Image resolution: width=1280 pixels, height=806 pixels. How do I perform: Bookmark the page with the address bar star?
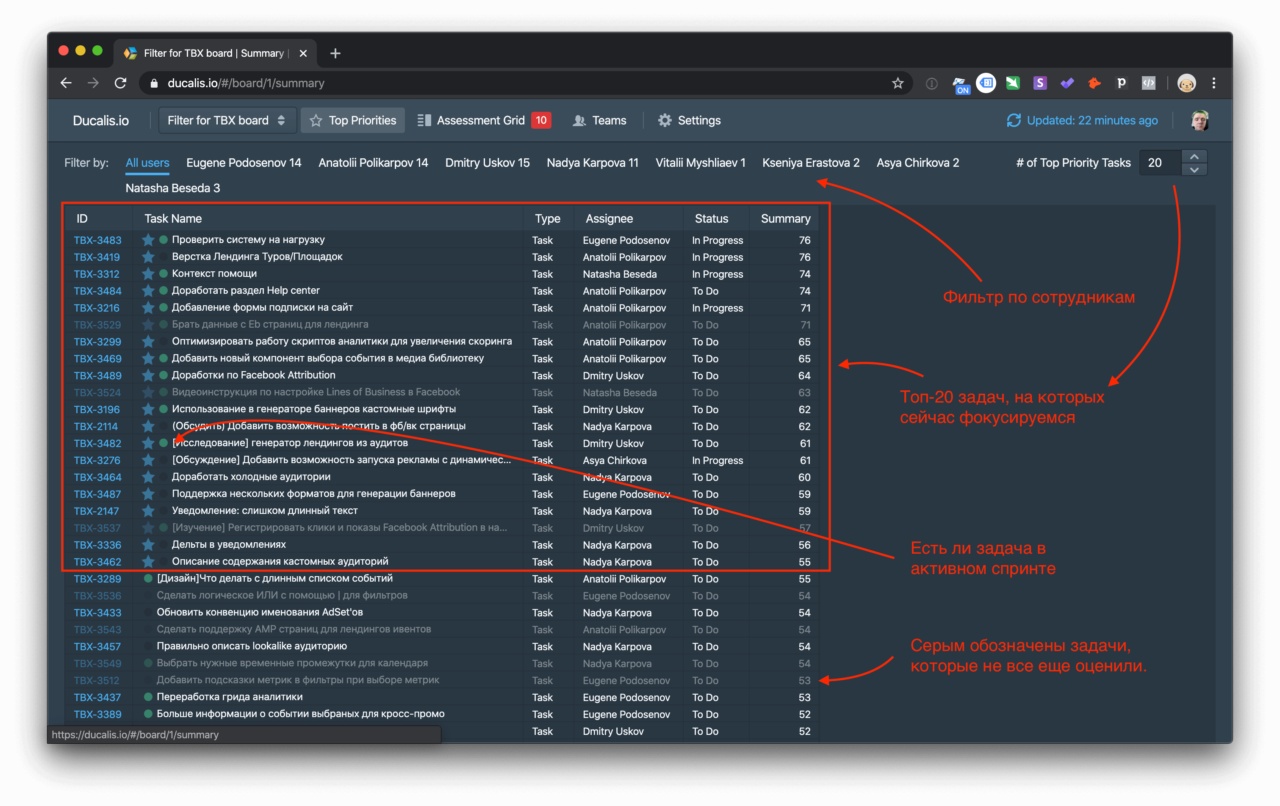pos(898,83)
